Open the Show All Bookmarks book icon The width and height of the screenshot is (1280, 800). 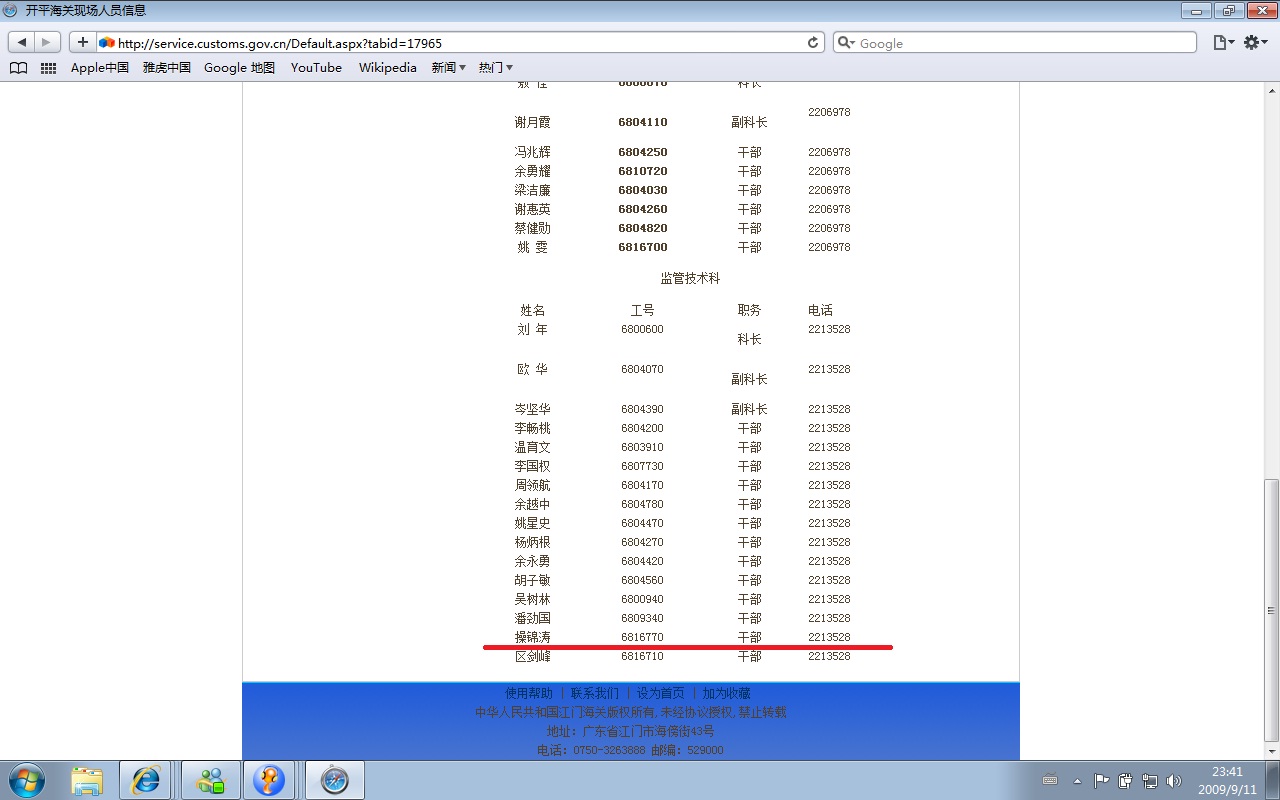[18, 68]
